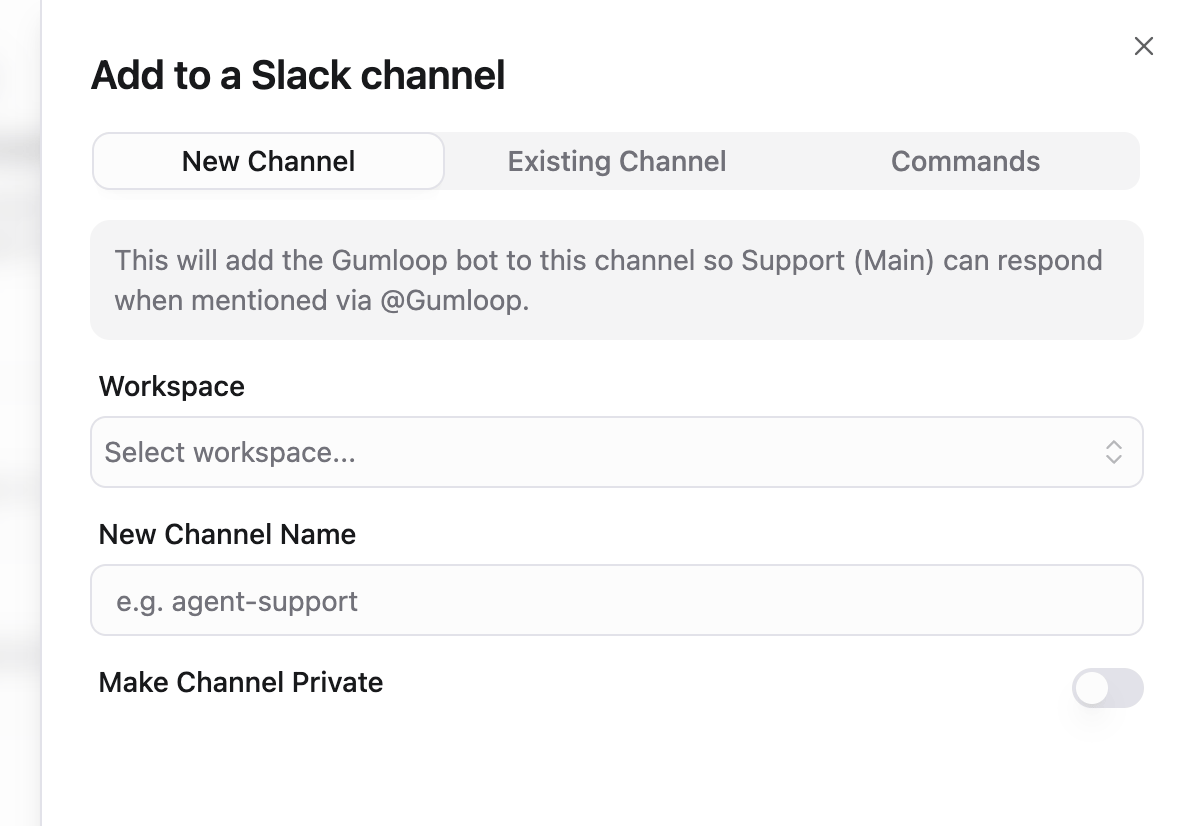Click the Workspace field label

[172, 386]
